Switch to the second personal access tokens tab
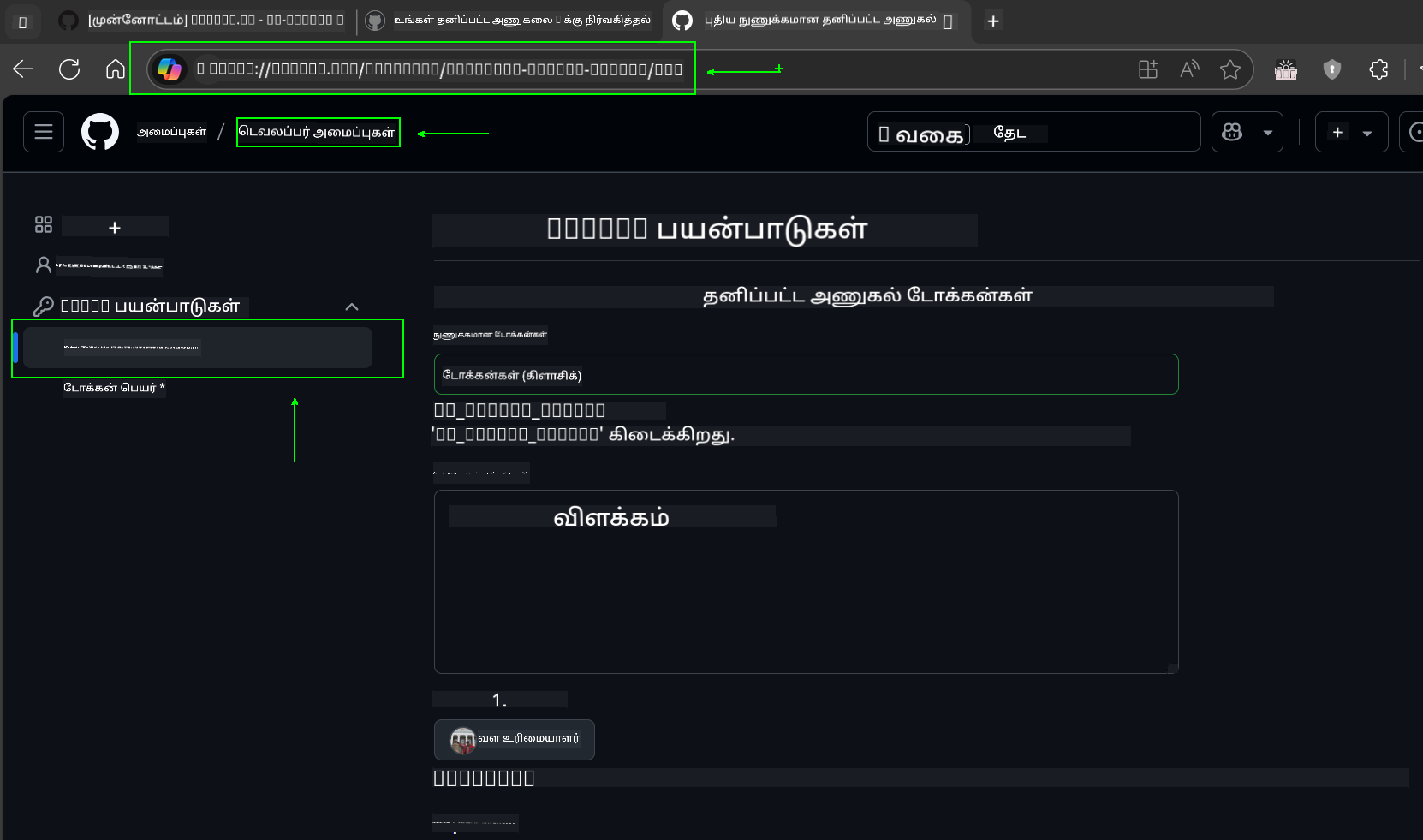The height and width of the screenshot is (840, 1423). pyautogui.click(x=509, y=21)
